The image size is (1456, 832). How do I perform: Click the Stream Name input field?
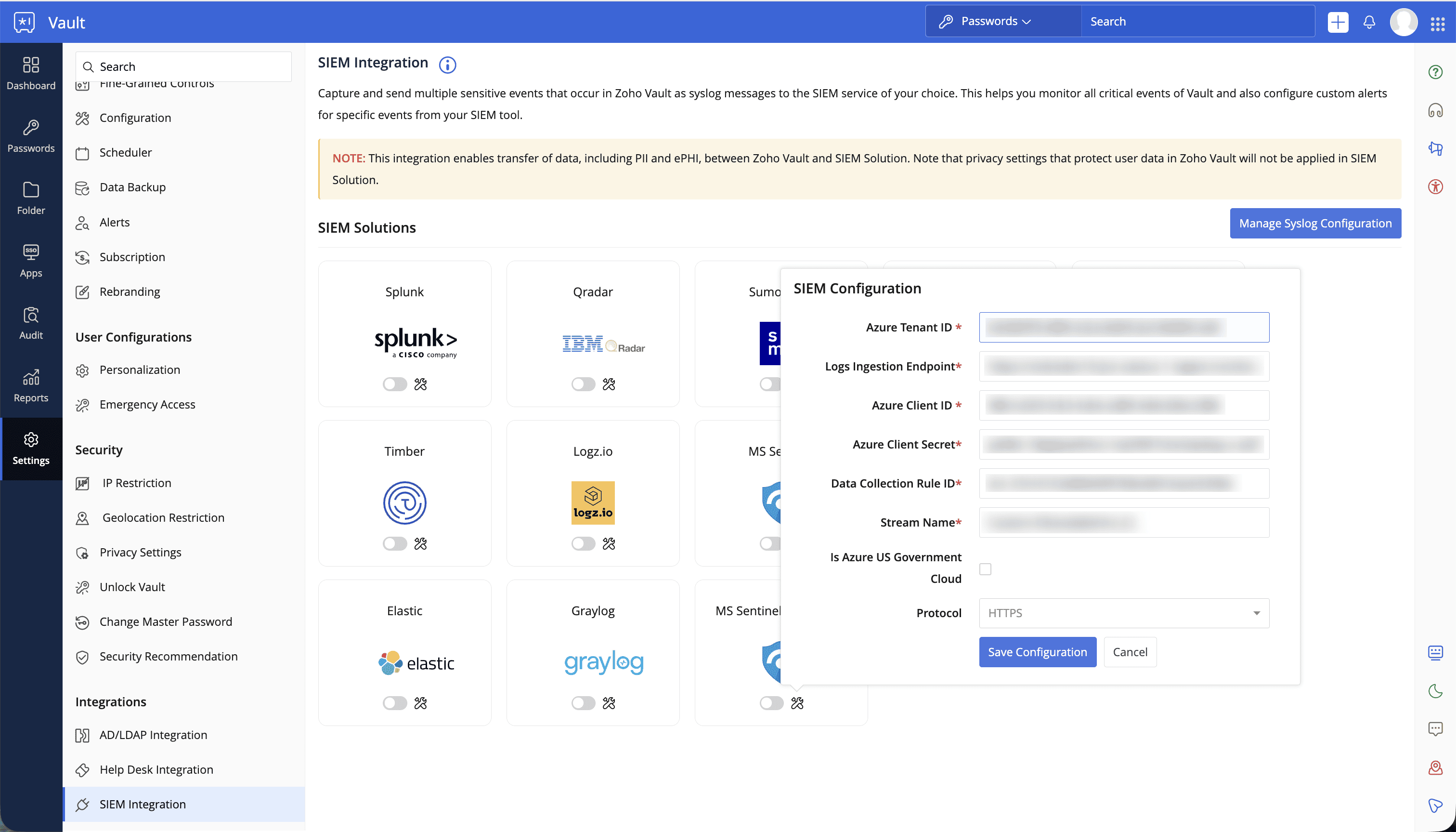click(1123, 522)
